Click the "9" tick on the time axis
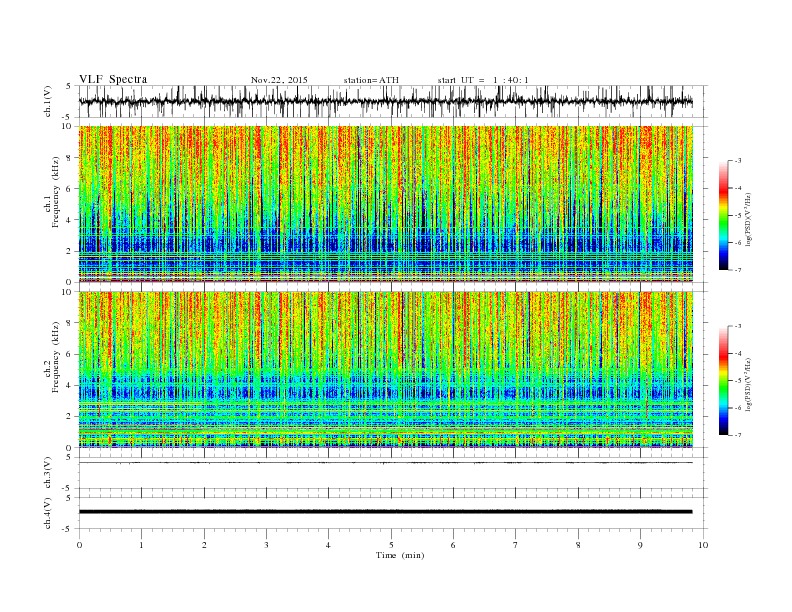 click(x=640, y=545)
